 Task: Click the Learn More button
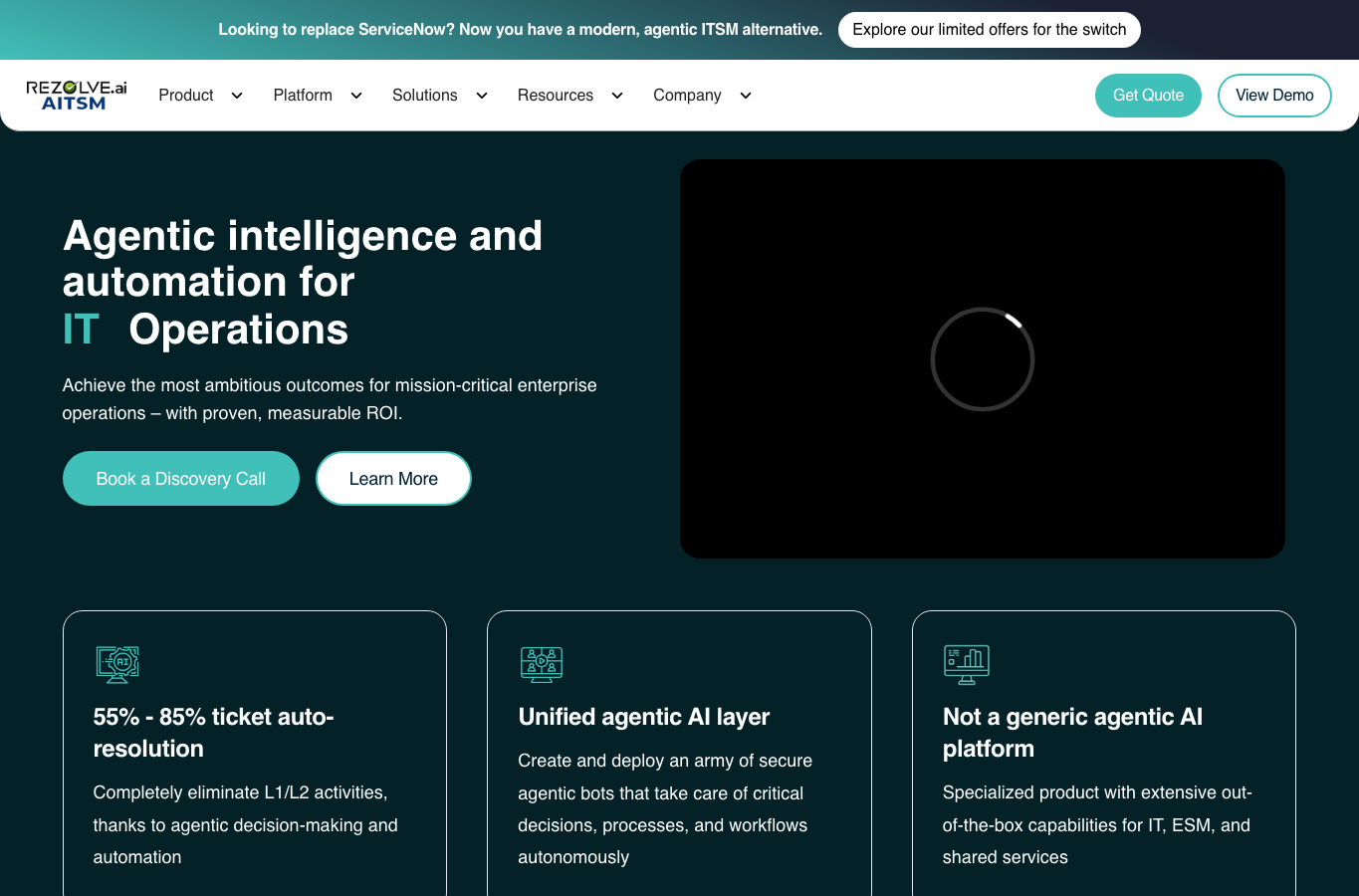[x=393, y=479]
